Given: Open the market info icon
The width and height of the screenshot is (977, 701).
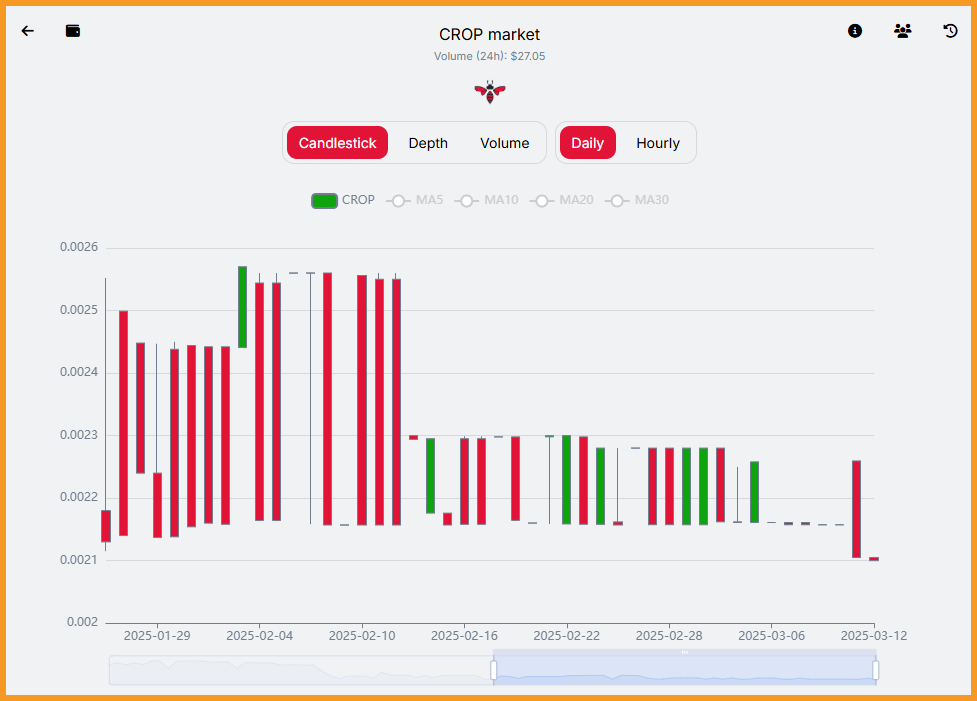Looking at the screenshot, I should point(855,31).
